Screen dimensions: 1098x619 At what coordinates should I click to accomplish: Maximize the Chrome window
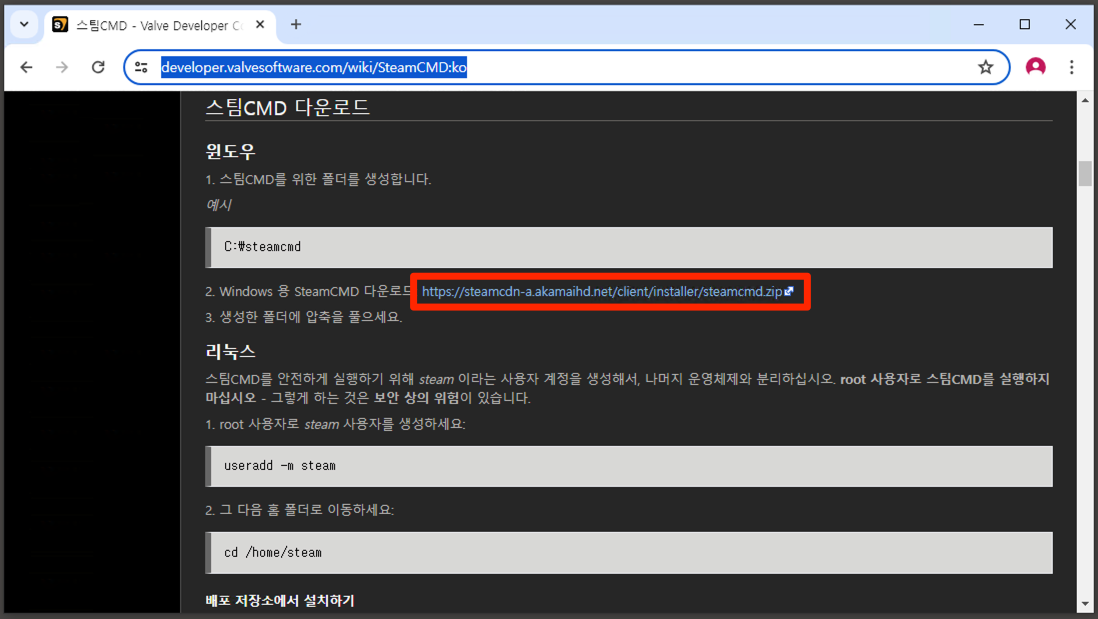click(1024, 25)
